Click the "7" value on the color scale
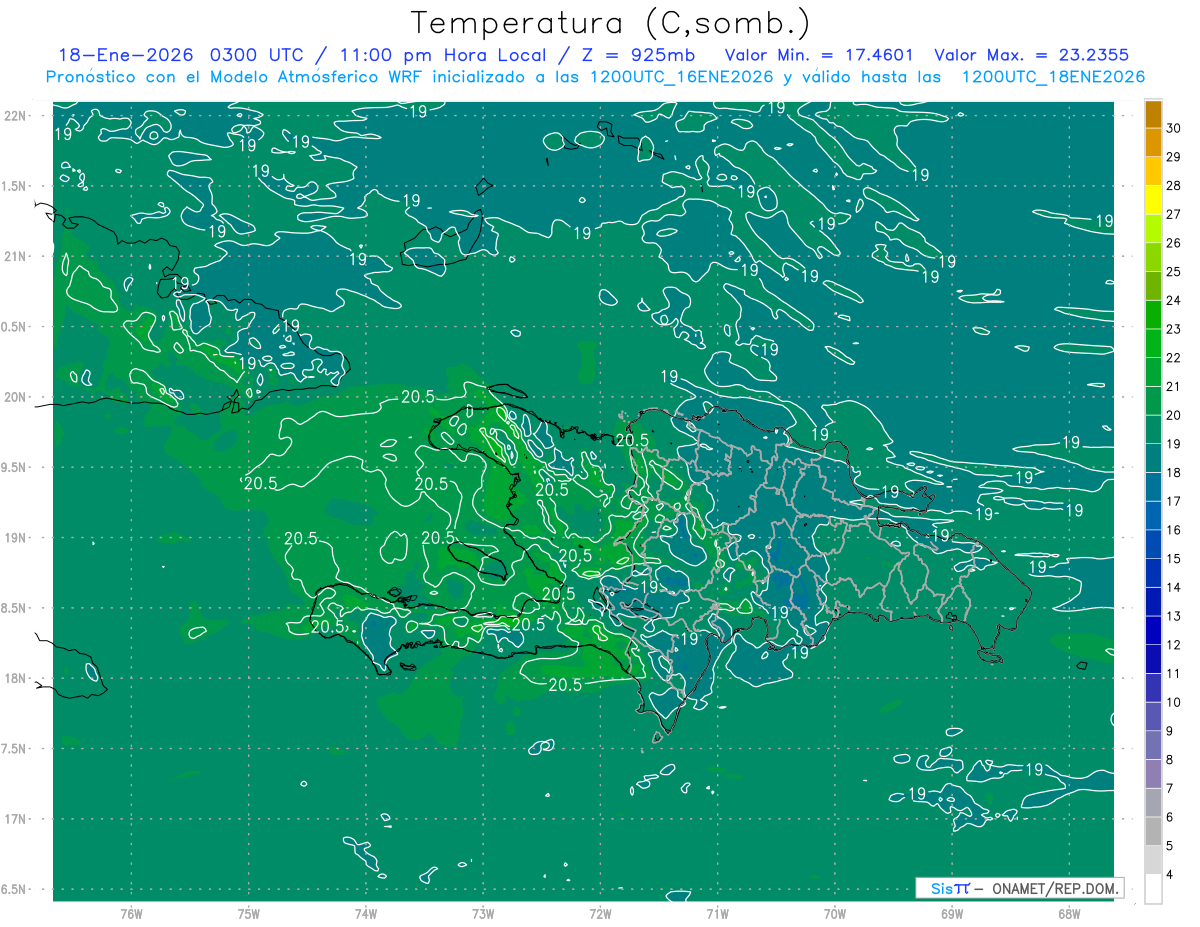This screenshot has height=927, width=1200. tap(1171, 788)
